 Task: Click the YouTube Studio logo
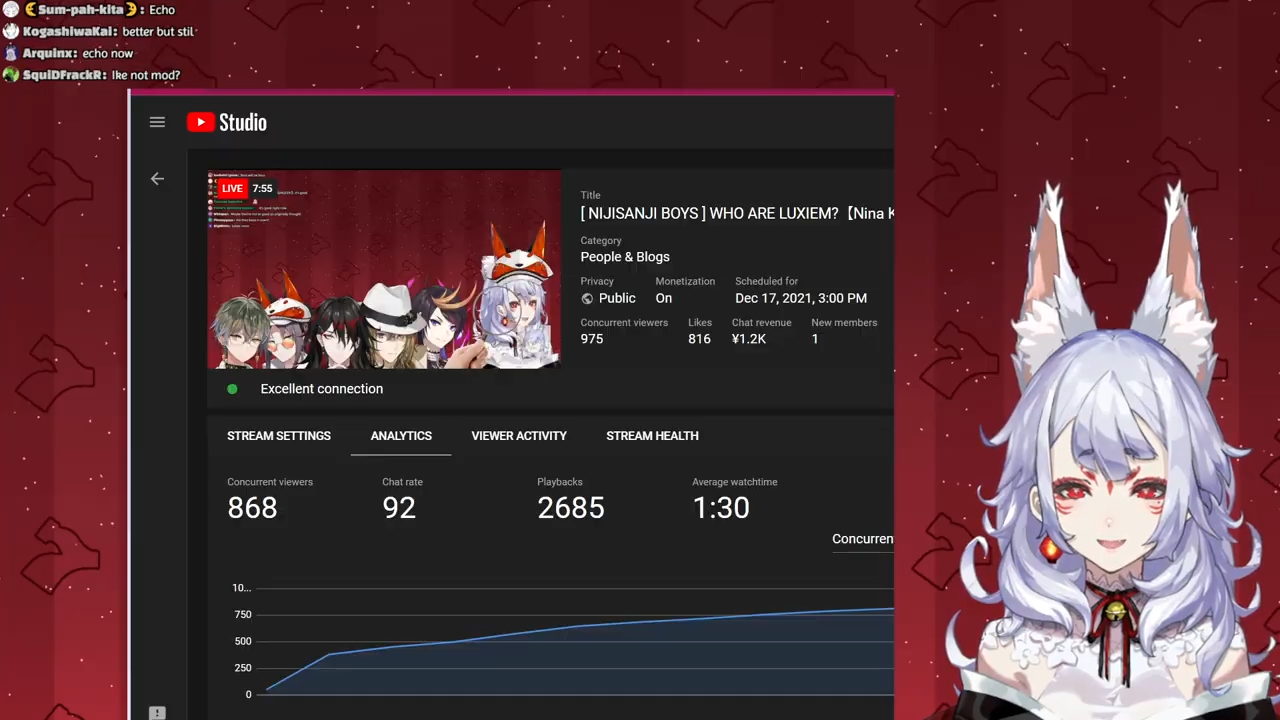pos(227,122)
